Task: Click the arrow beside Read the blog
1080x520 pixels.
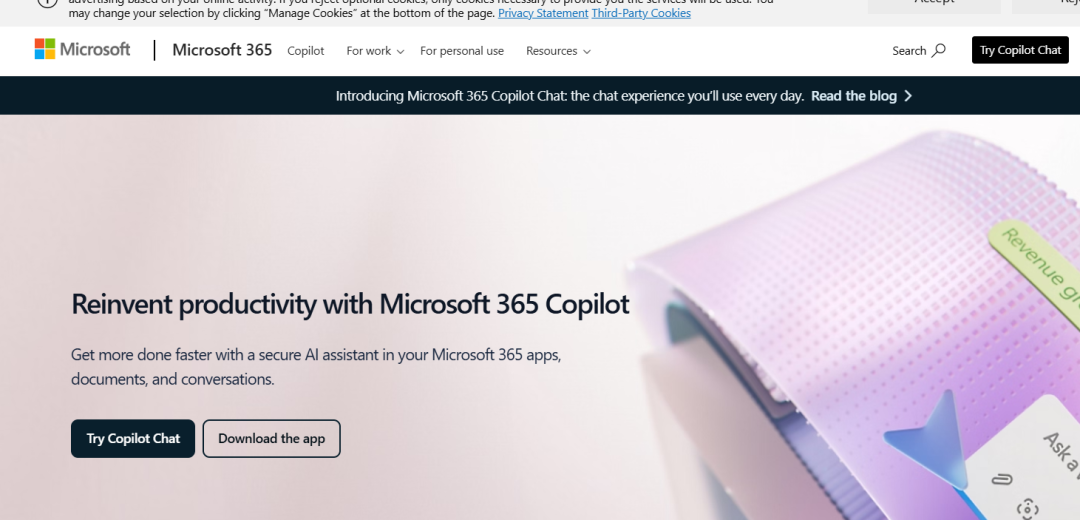Action: [908, 96]
